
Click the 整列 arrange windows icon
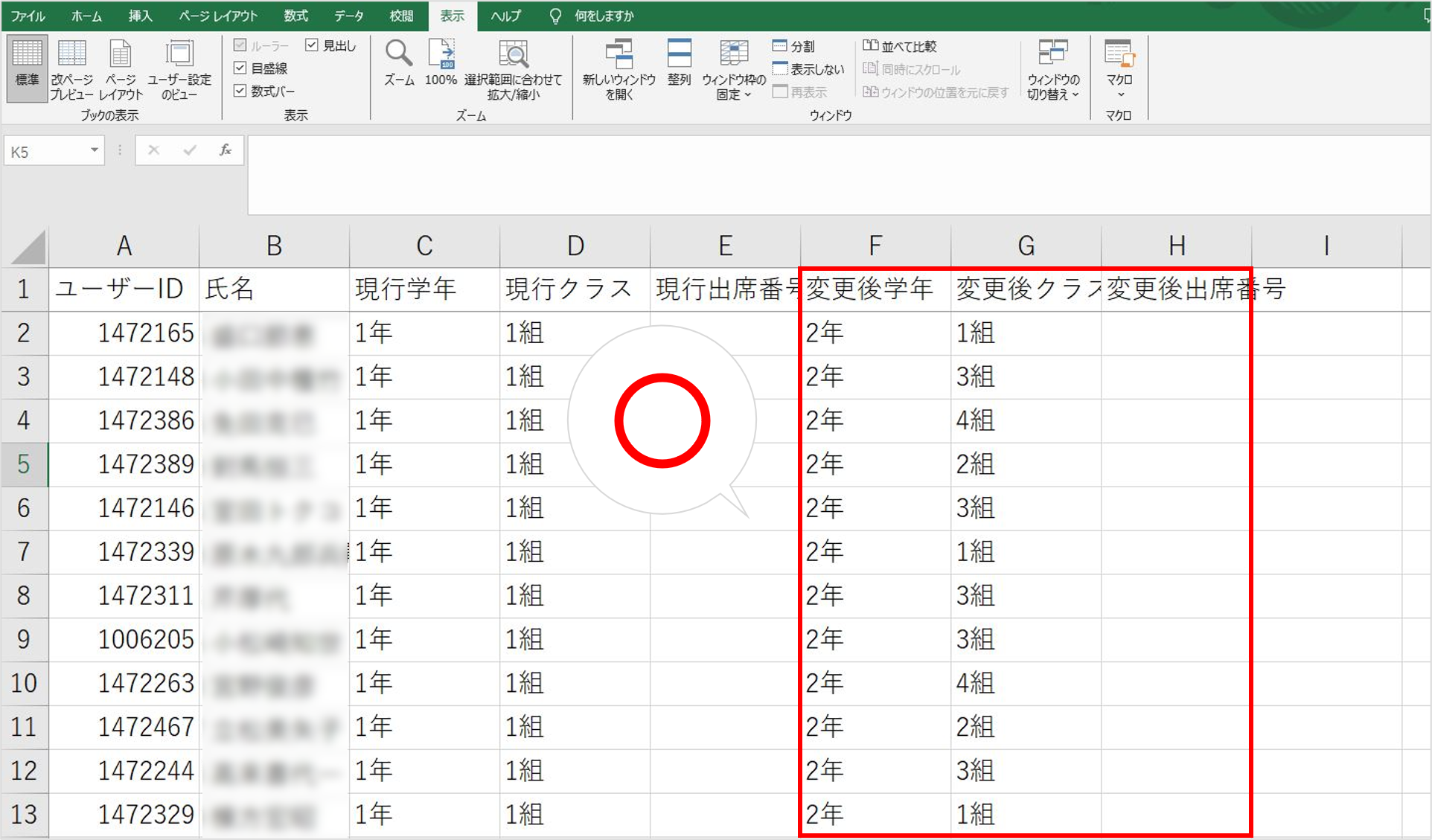(x=679, y=54)
